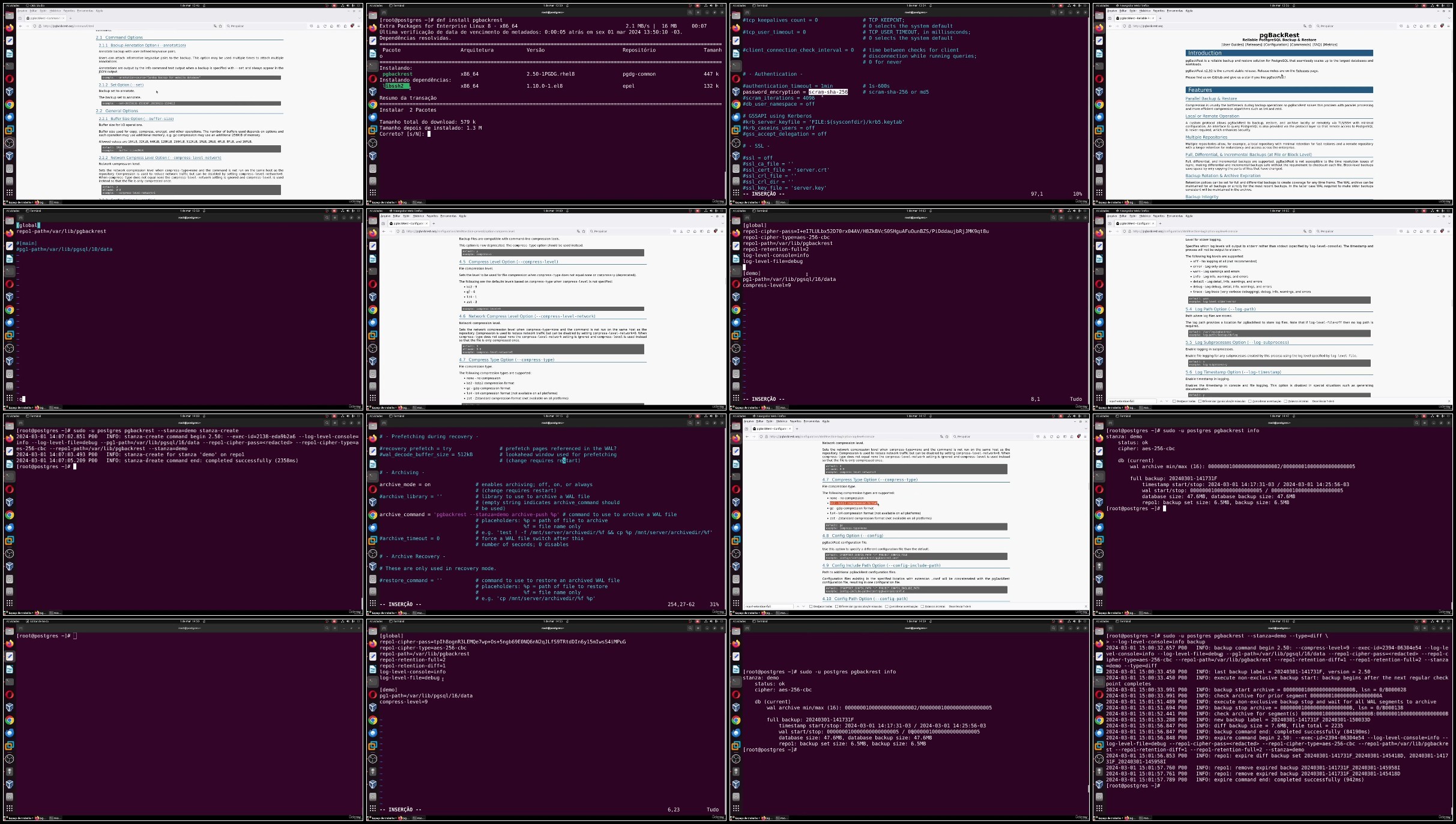Open downloads icon on the pgBackRest homepage window

click(1408, 26)
